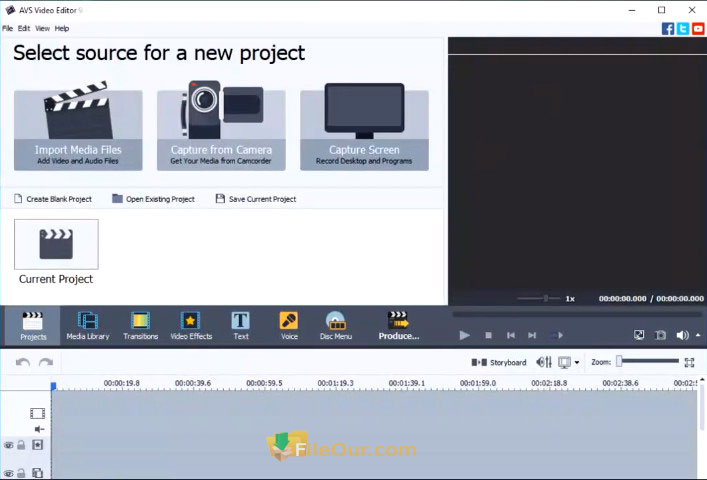Toggle lock on video overlay track

pos(21,473)
